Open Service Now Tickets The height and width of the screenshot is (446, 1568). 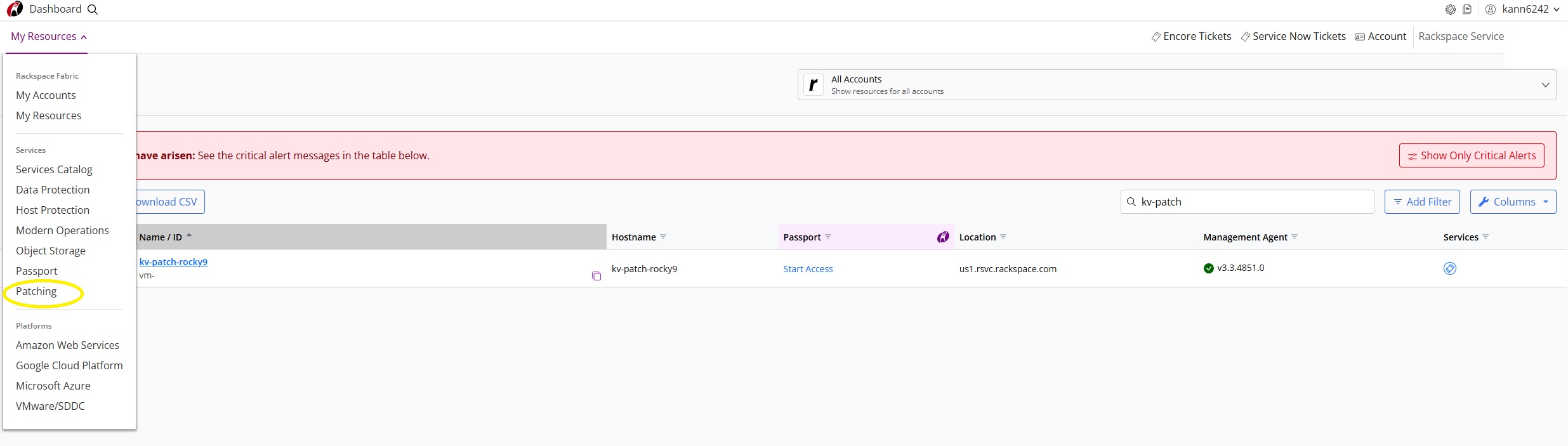coord(1293,37)
